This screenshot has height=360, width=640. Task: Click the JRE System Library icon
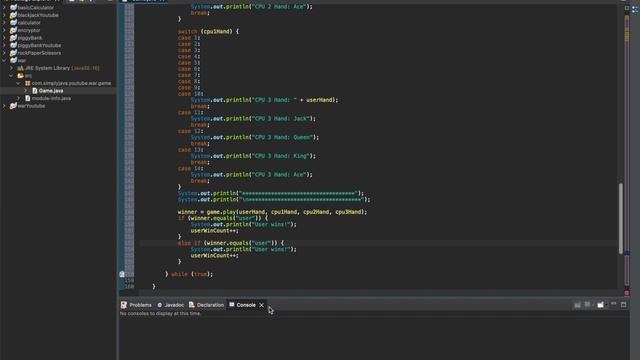pos(20,68)
